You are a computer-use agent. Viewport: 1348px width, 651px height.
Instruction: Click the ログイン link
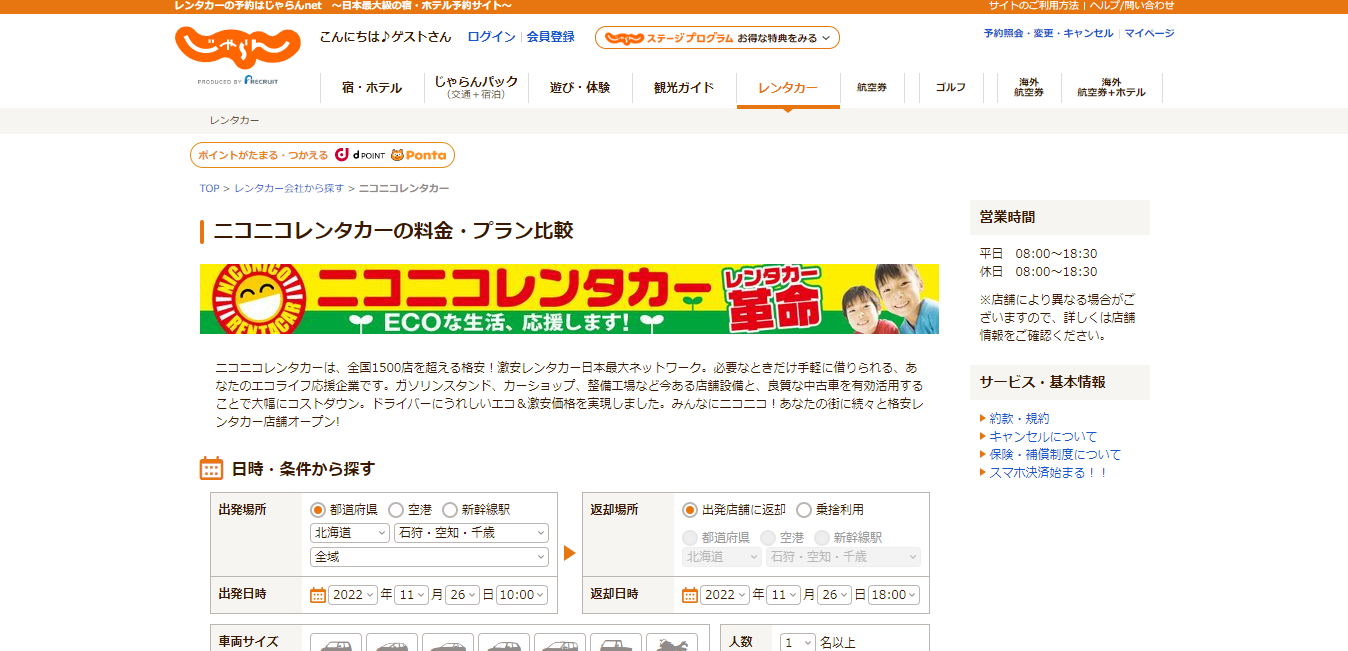pos(491,37)
